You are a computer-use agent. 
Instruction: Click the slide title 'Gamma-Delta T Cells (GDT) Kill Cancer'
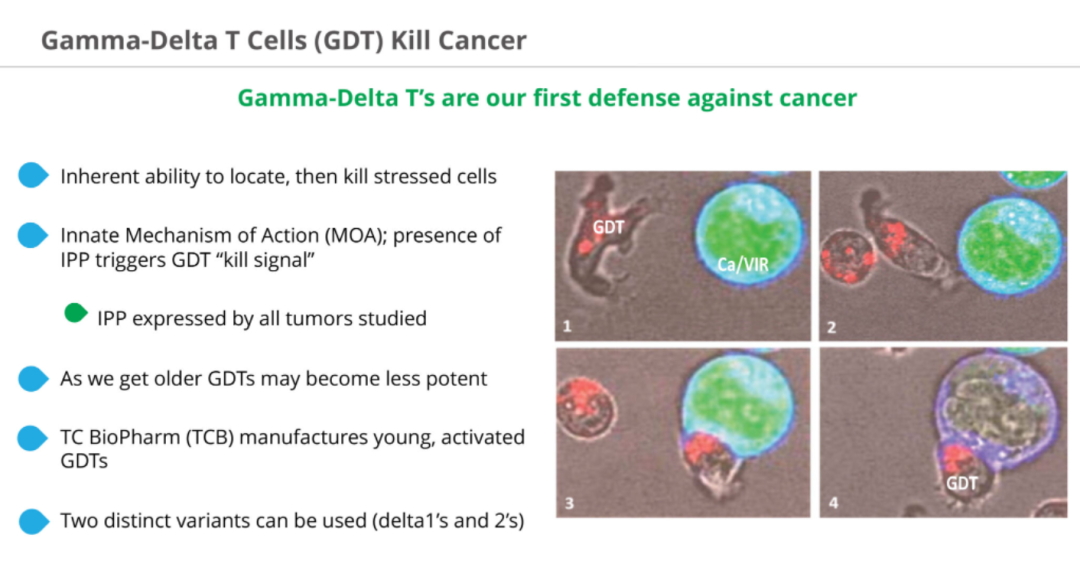click(x=284, y=40)
